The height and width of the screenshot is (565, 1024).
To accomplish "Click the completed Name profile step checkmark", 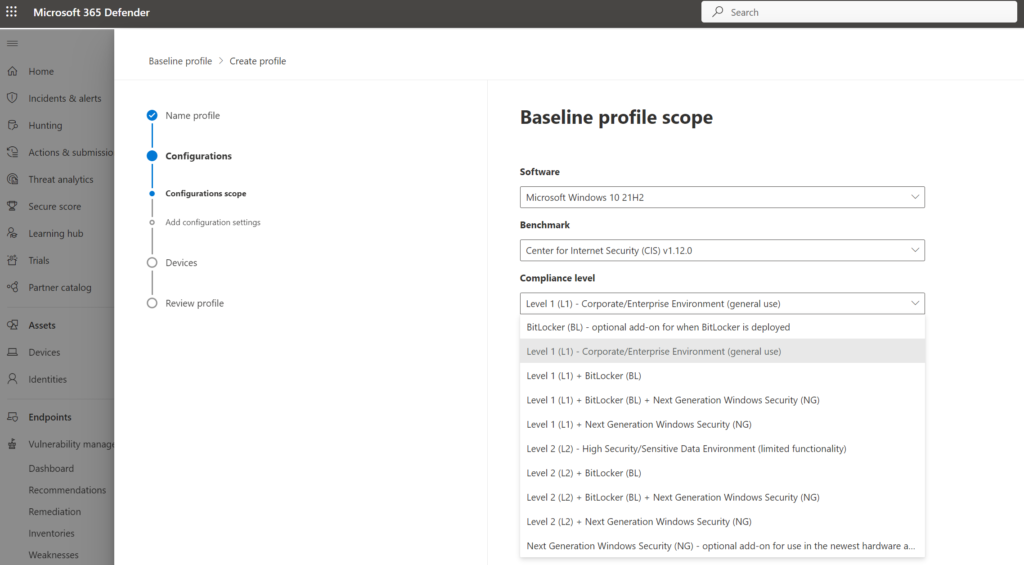I will click(x=152, y=116).
